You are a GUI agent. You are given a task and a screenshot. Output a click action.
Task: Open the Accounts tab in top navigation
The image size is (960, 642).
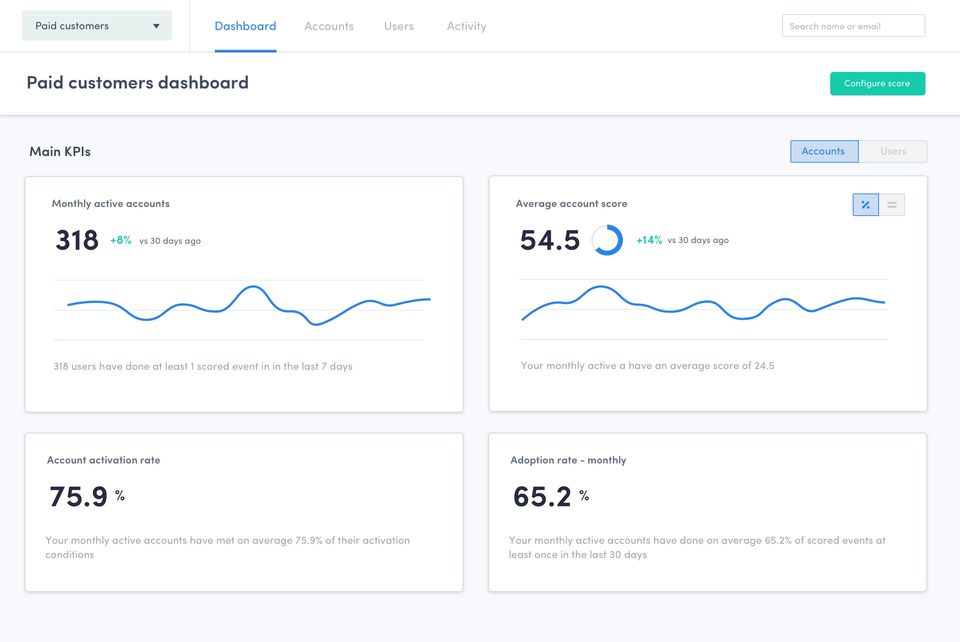pyautogui.click(x=329, y=26)
